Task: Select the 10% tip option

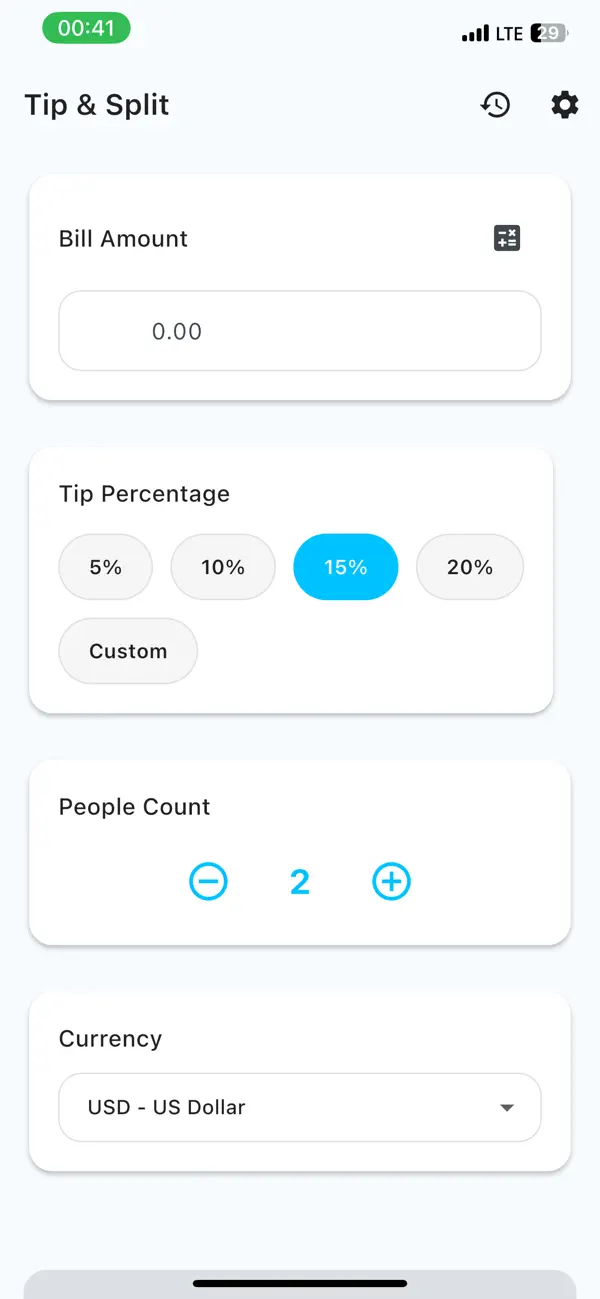Action: [222, 567]
